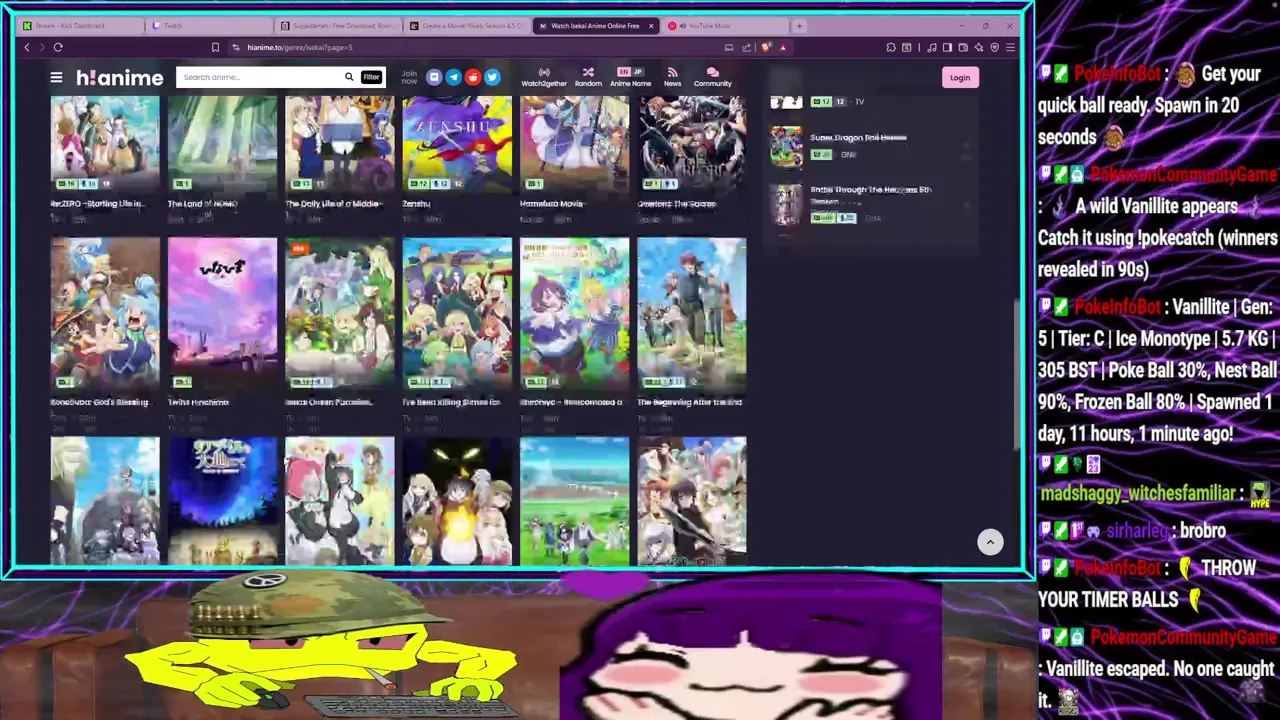Image resolution: width=1280 pixels, height=720 pixels.
Task: Open the Twitter join icon
Action: [491, 77]
